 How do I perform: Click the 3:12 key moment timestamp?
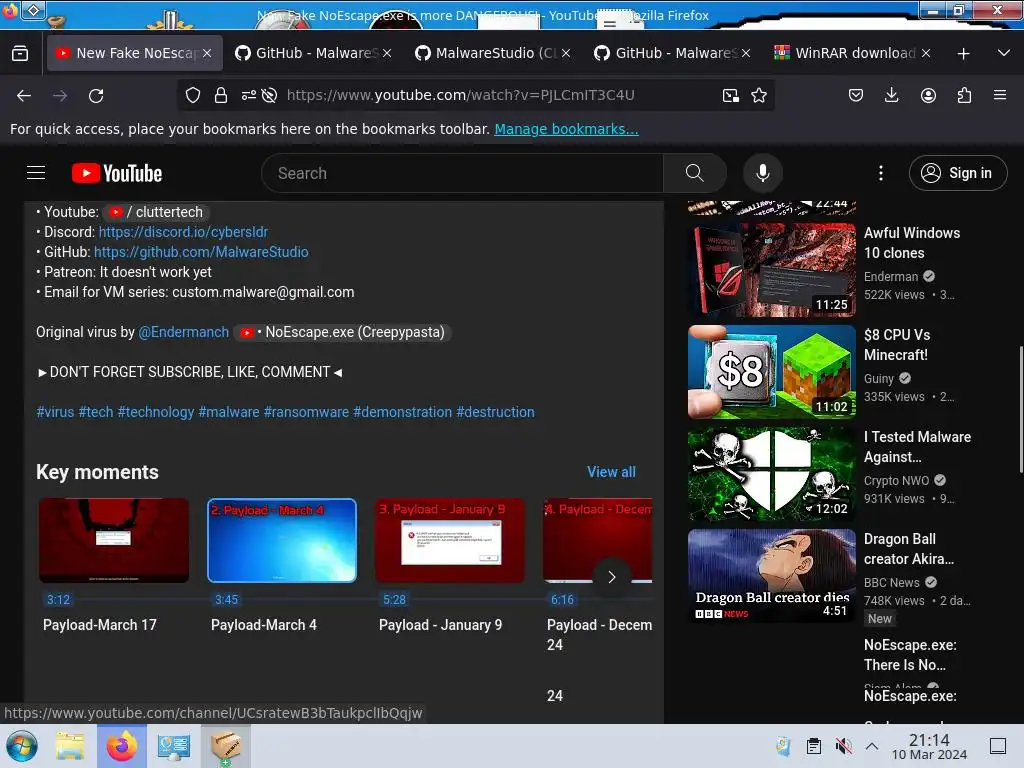click(58, 600)
